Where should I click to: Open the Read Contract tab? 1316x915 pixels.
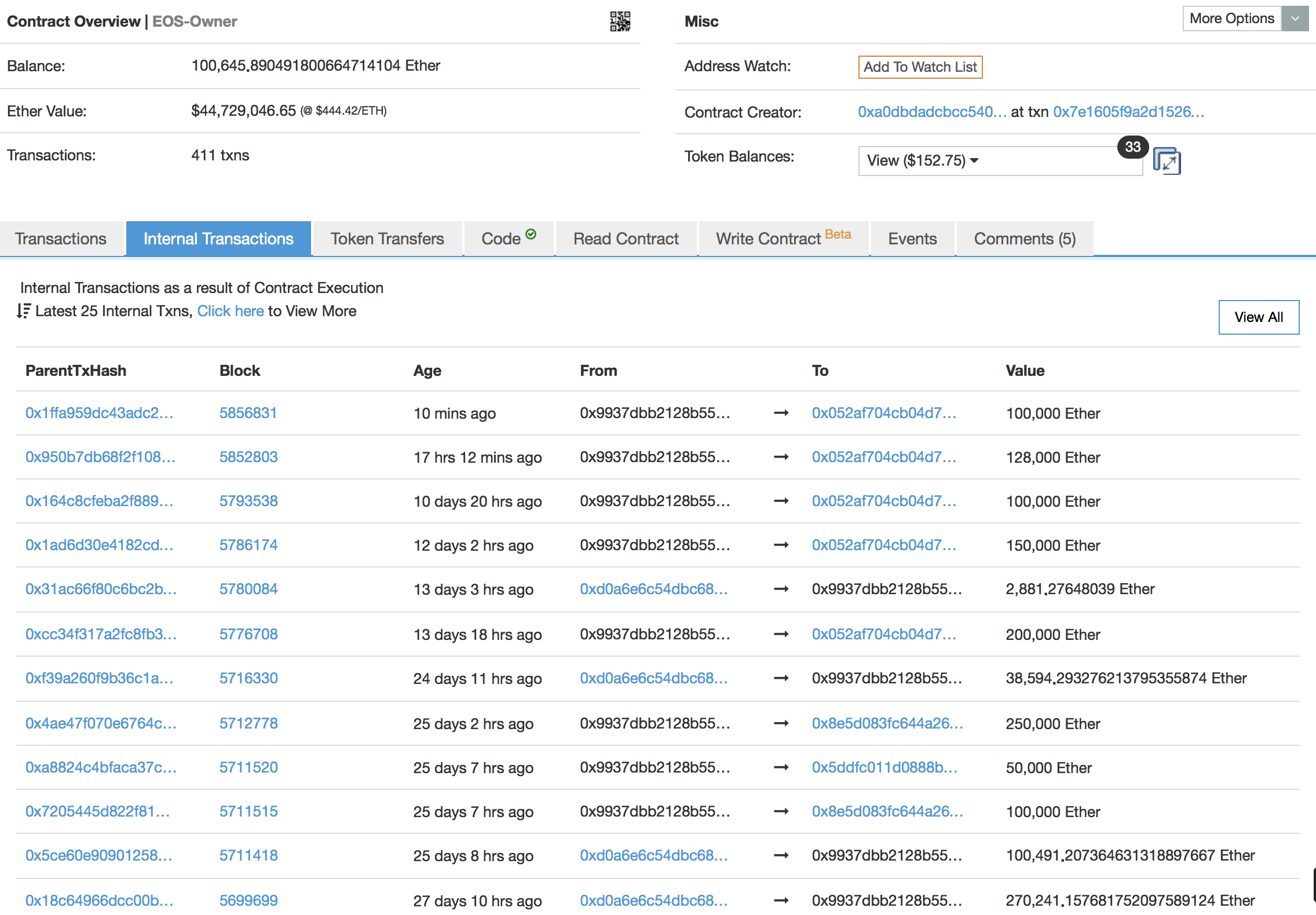pos(626,239)
